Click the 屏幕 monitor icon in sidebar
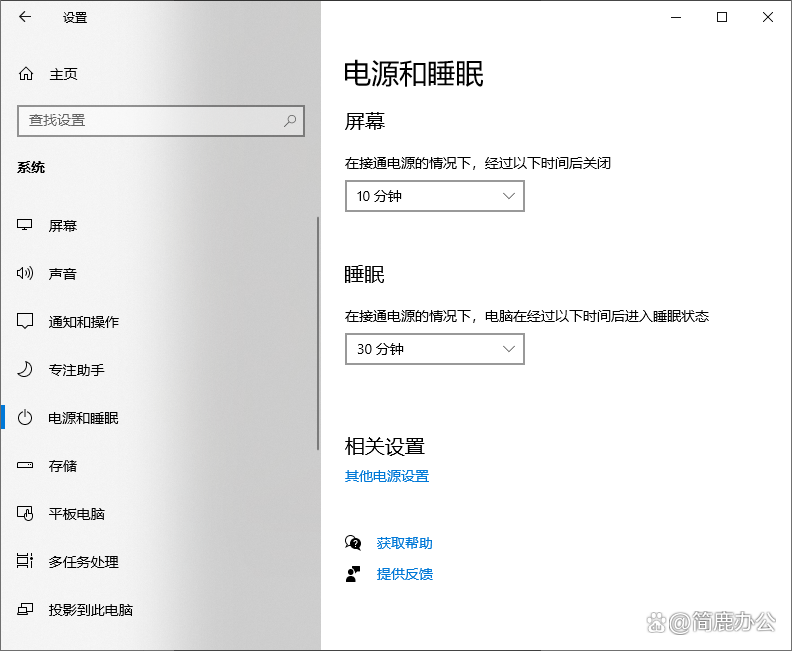Screen dimensions: 792x651 coord(26,226)
